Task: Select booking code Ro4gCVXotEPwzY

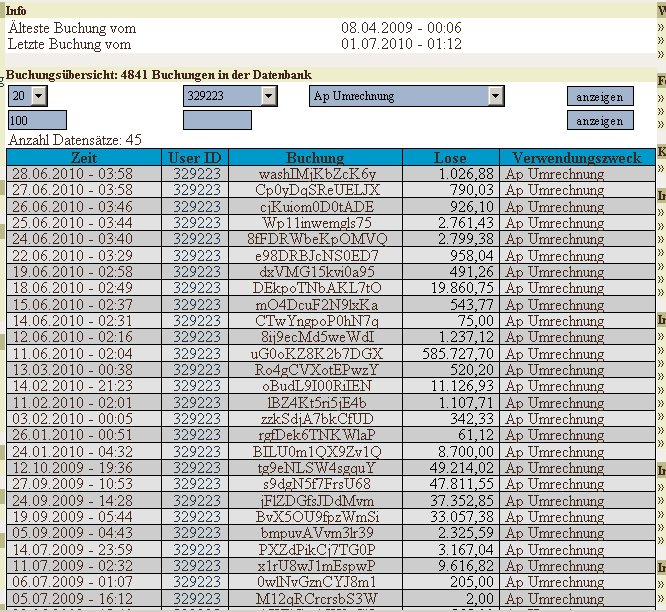Action: [317, 370]
